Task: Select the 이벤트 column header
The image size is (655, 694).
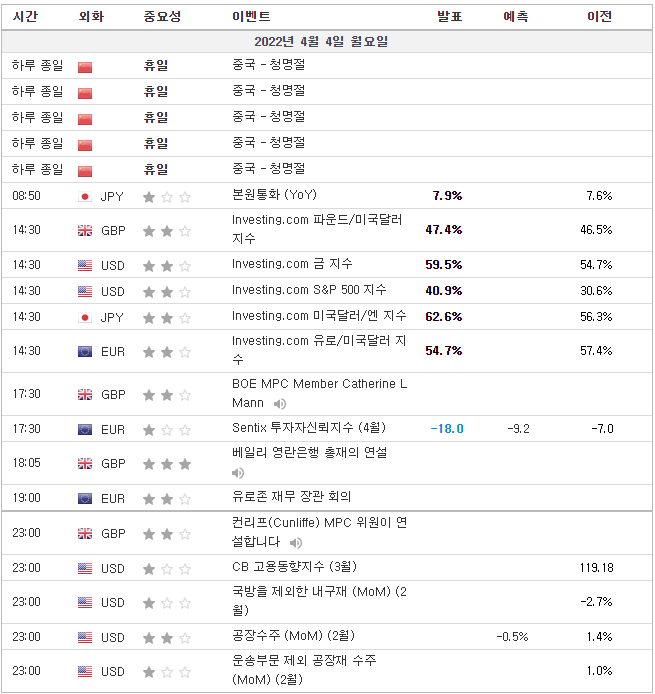Action: pos(251,17)
